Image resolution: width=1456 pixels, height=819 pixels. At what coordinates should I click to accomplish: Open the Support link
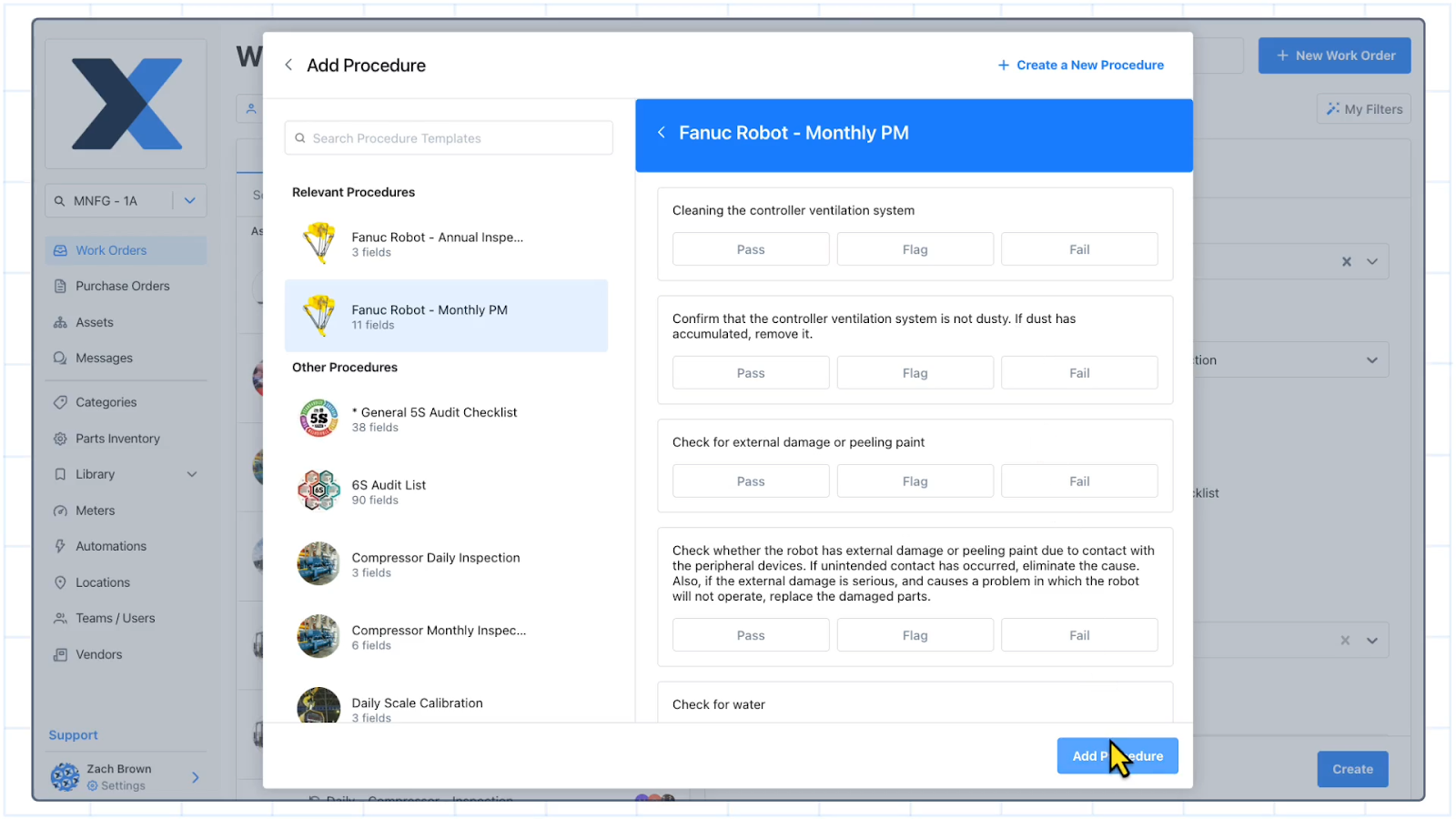point(73,735)
